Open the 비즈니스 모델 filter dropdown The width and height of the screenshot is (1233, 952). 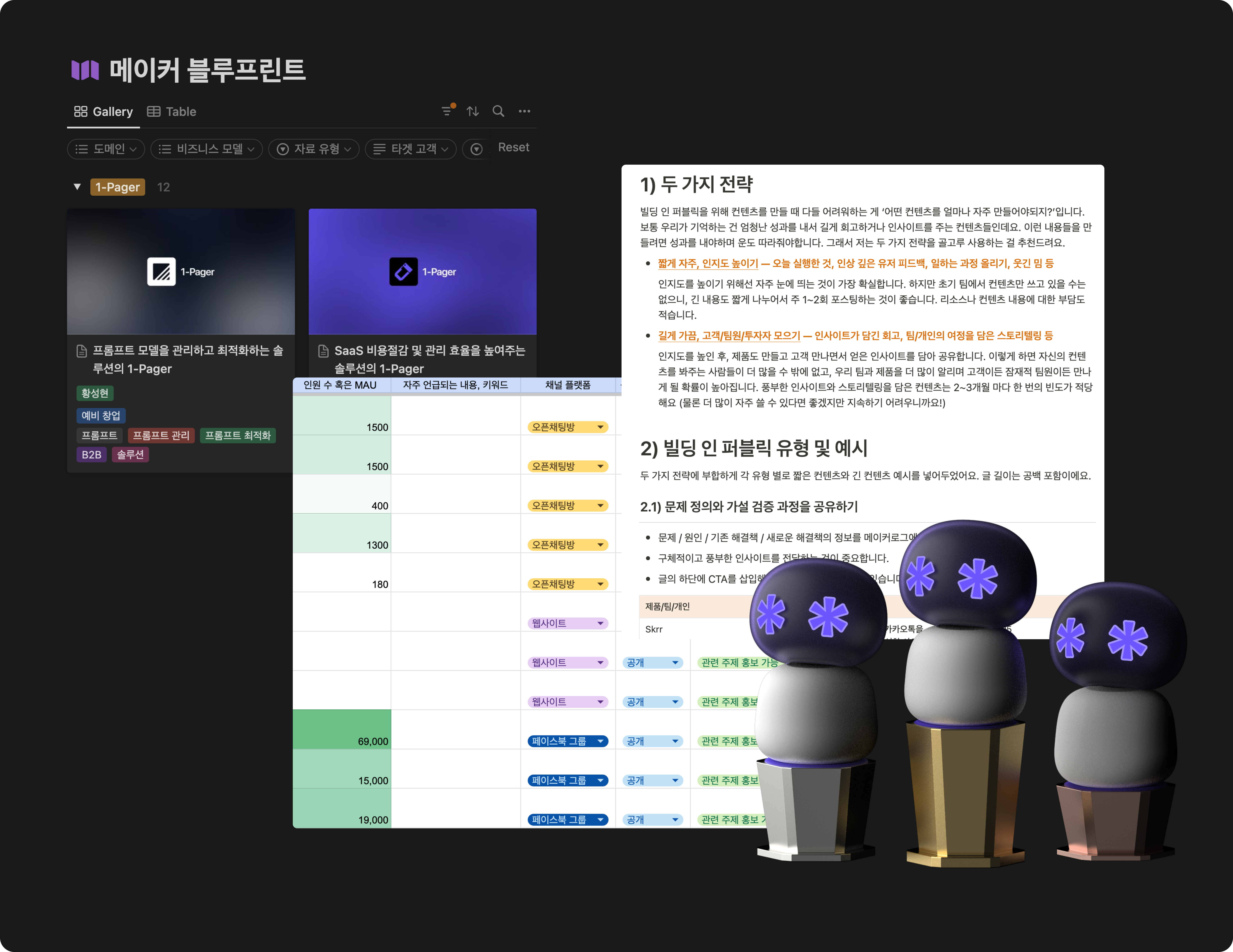[x=207, y=149]
